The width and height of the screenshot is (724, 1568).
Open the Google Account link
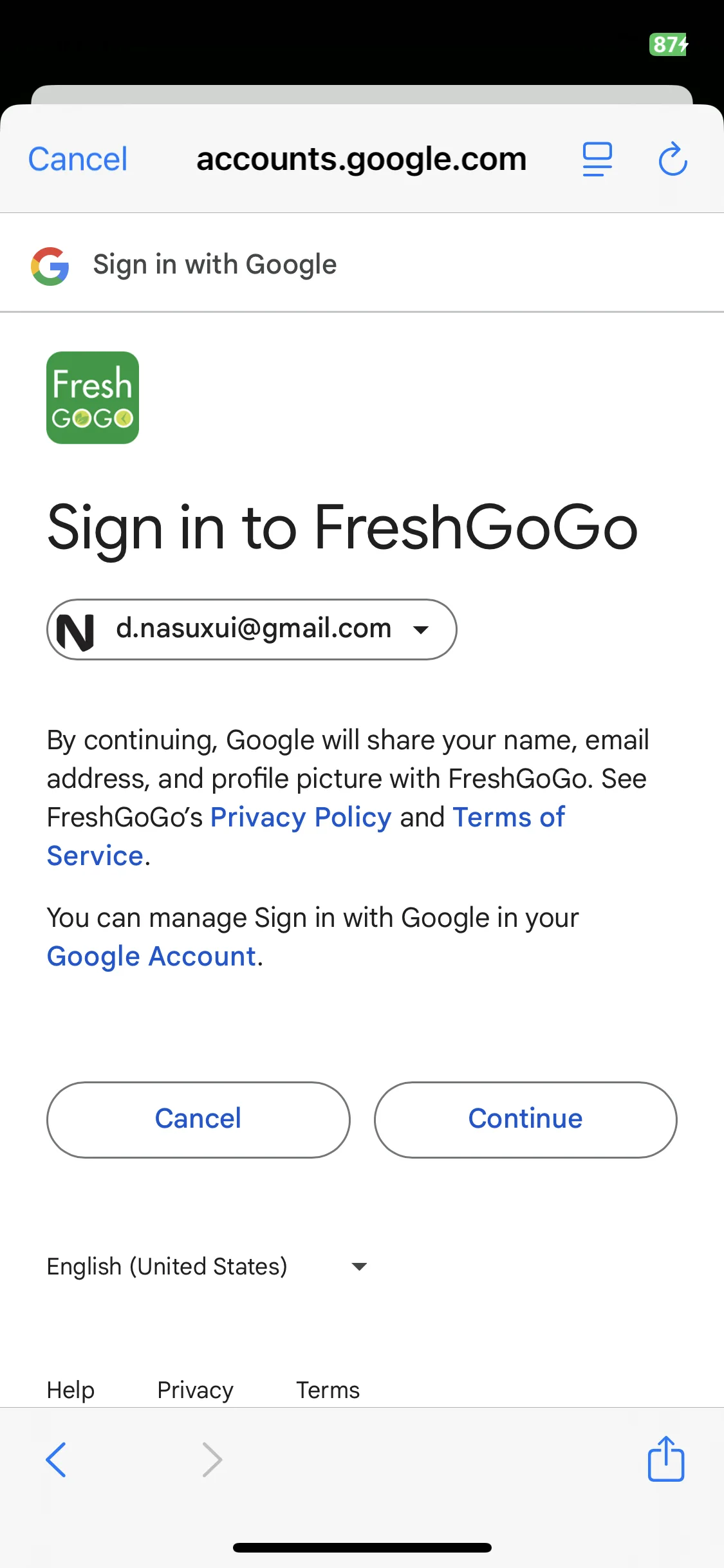152,957
